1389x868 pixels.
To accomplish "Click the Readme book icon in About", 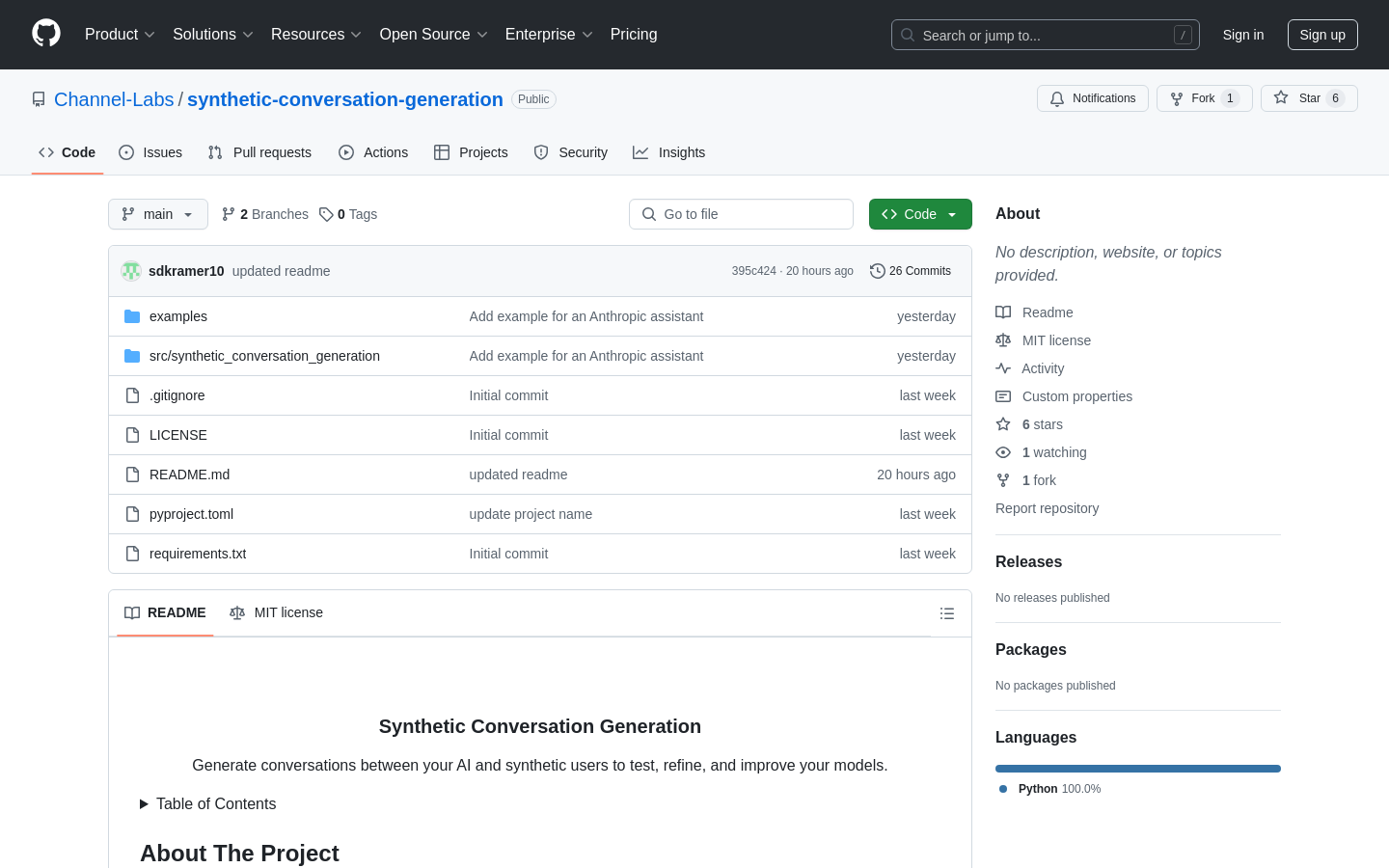I will click(1003, 312).
